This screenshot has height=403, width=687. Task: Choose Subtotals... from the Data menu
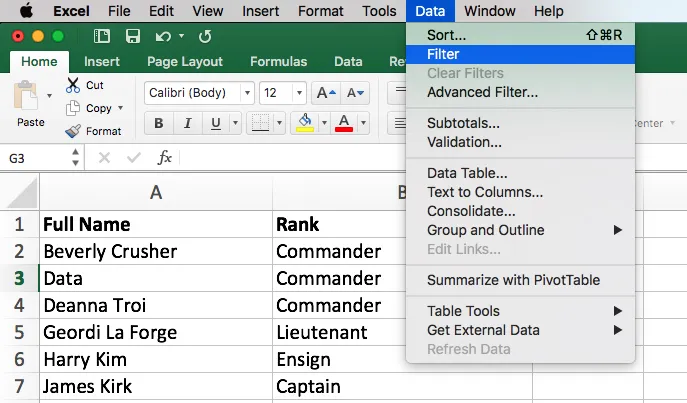pyautogui.click(x=521, y=123)
